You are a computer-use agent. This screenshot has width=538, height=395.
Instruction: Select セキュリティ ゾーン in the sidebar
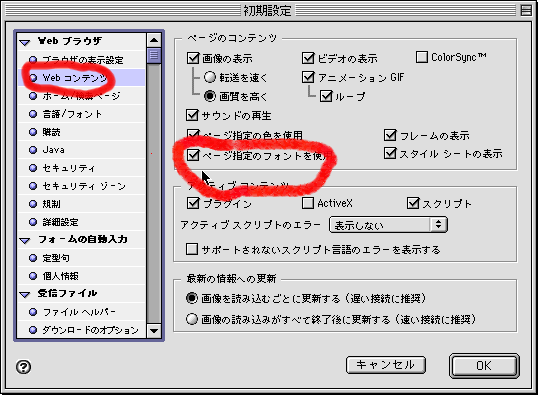click(81, 186)
